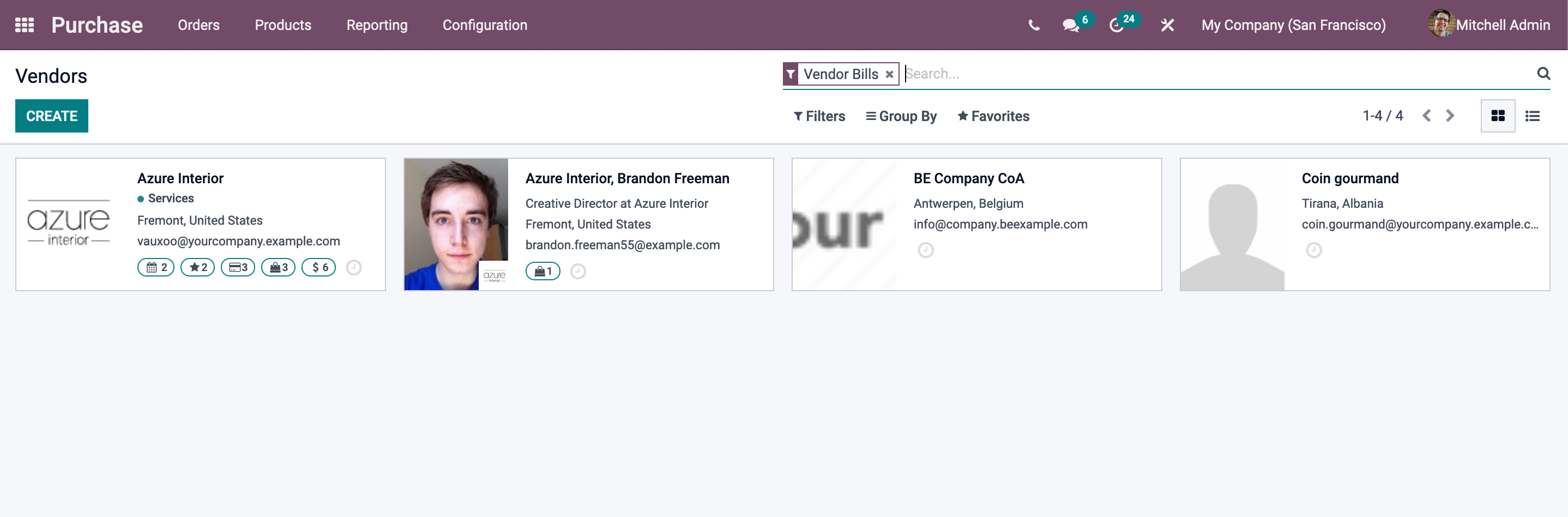
Task: Click Brandon Freeman purchases badge 1
Action: click(x=543, y=271)
